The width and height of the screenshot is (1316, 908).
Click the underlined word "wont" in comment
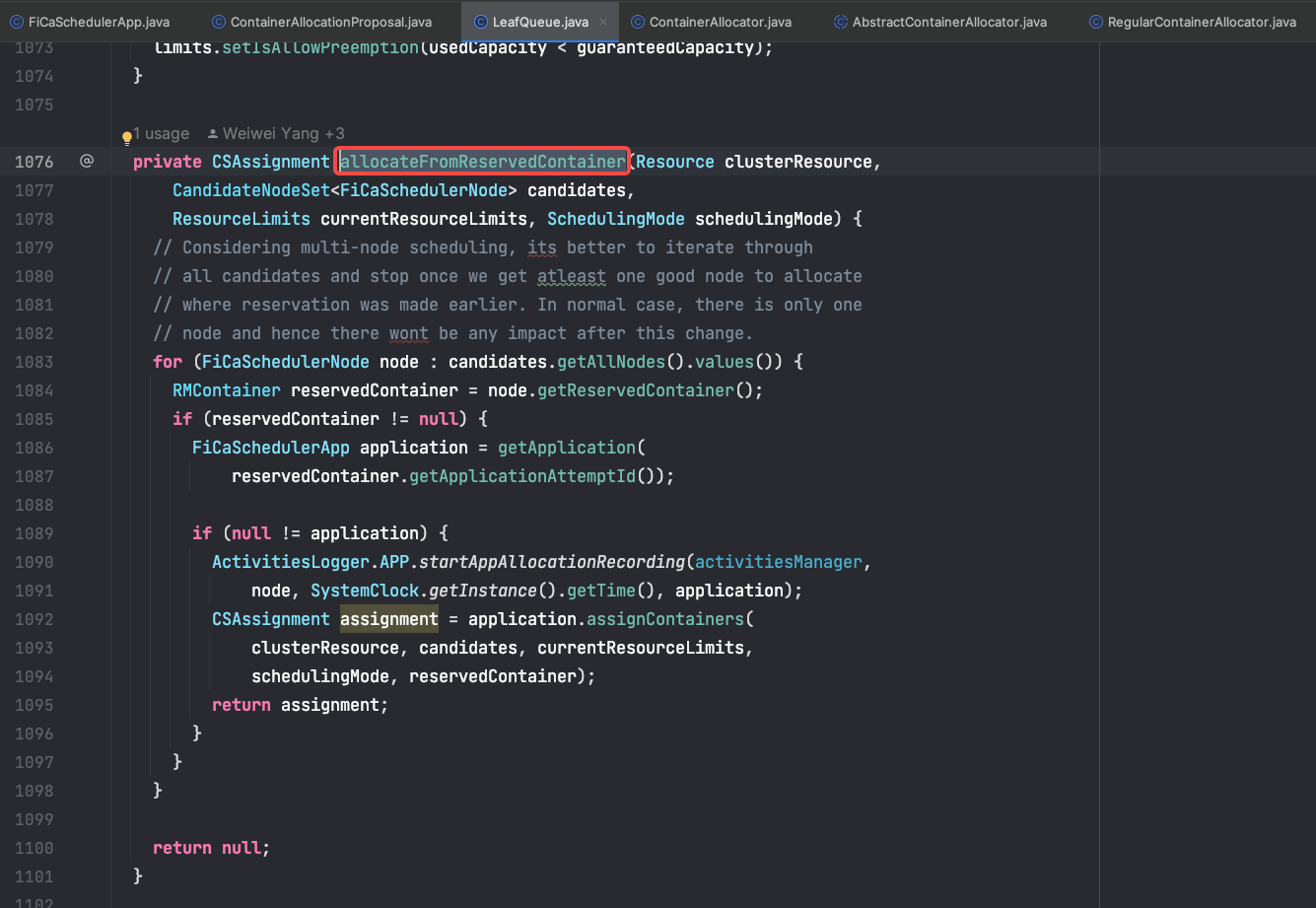(408, 333)
